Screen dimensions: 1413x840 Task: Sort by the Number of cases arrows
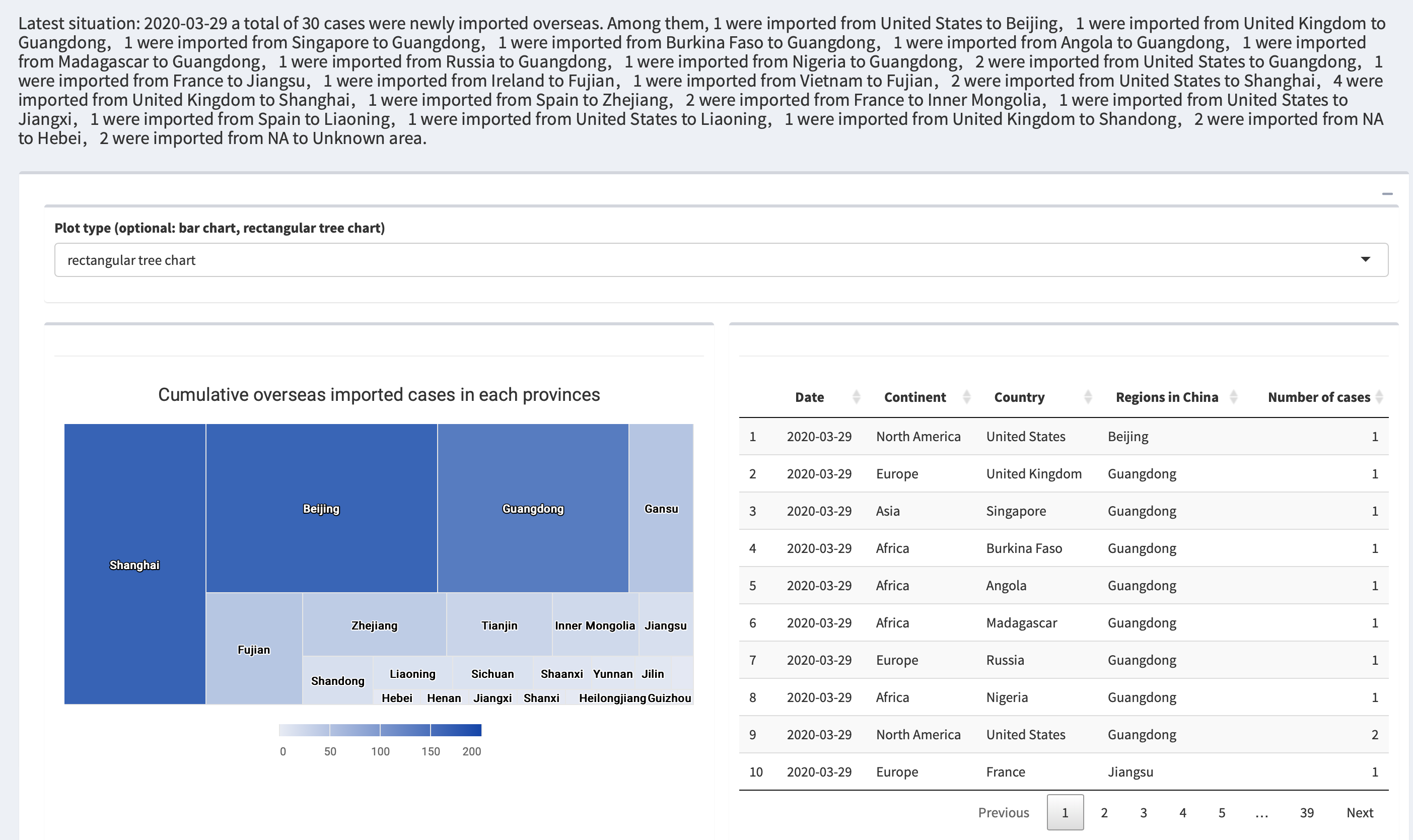[1379, 397]
